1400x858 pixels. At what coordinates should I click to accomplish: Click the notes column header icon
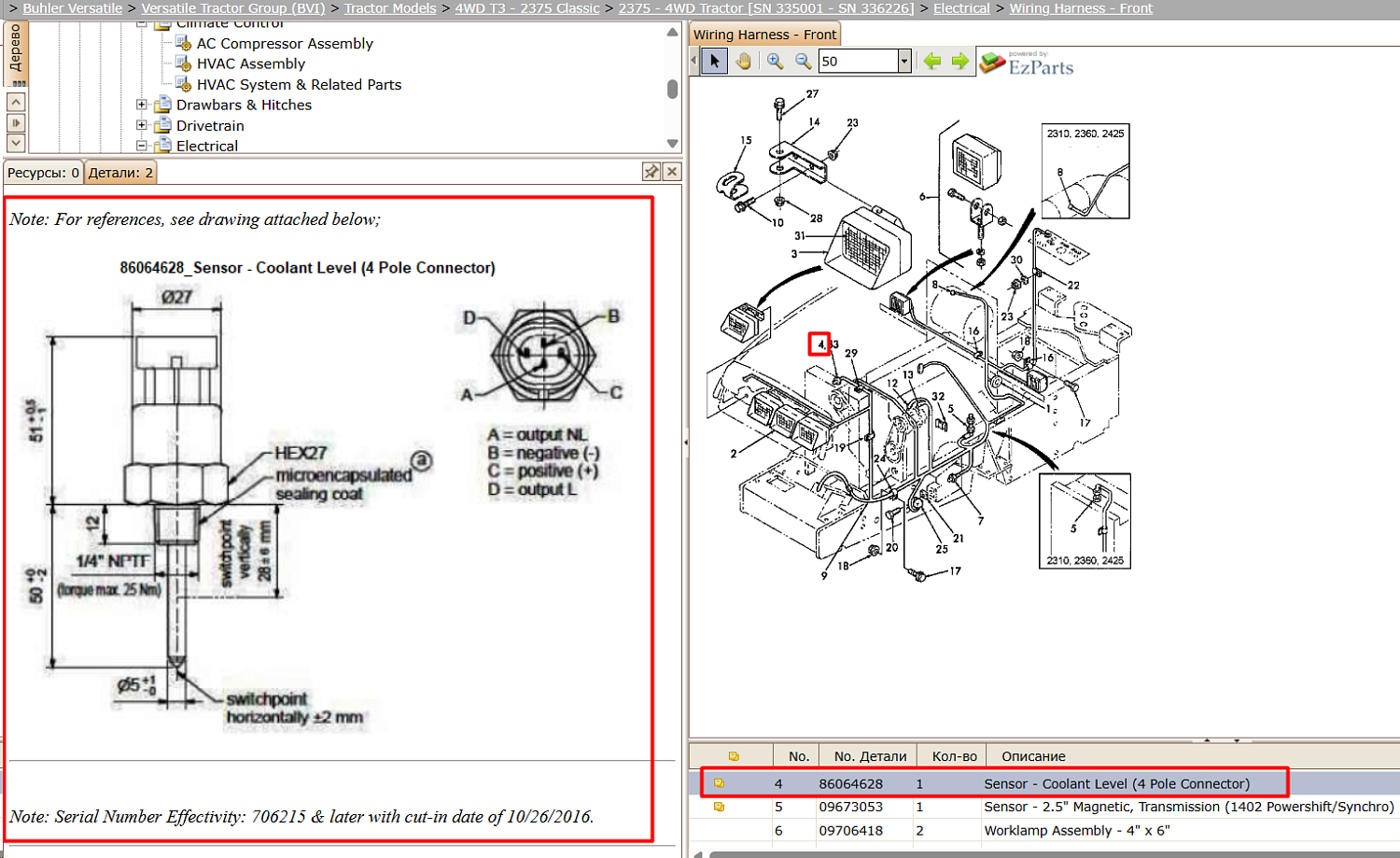[734, 756]
